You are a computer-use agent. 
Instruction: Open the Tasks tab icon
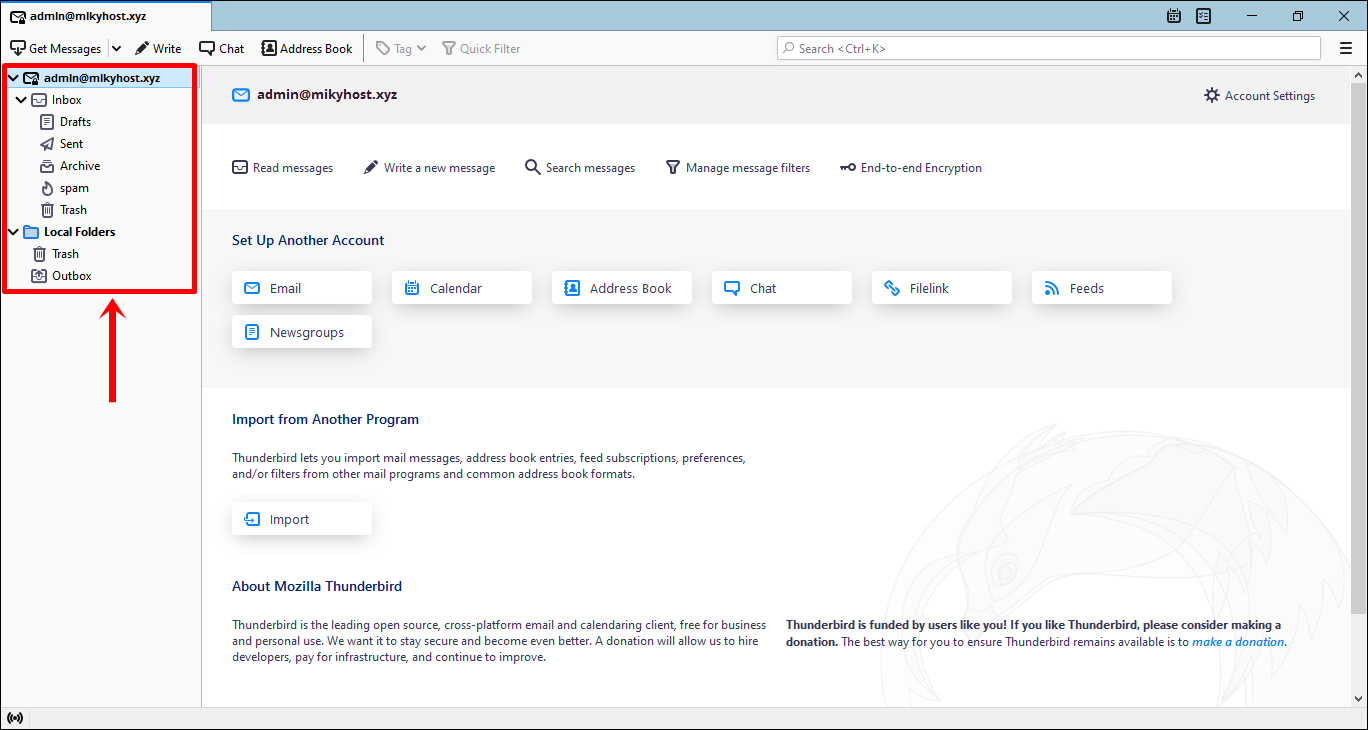(x=1204, y=16)
